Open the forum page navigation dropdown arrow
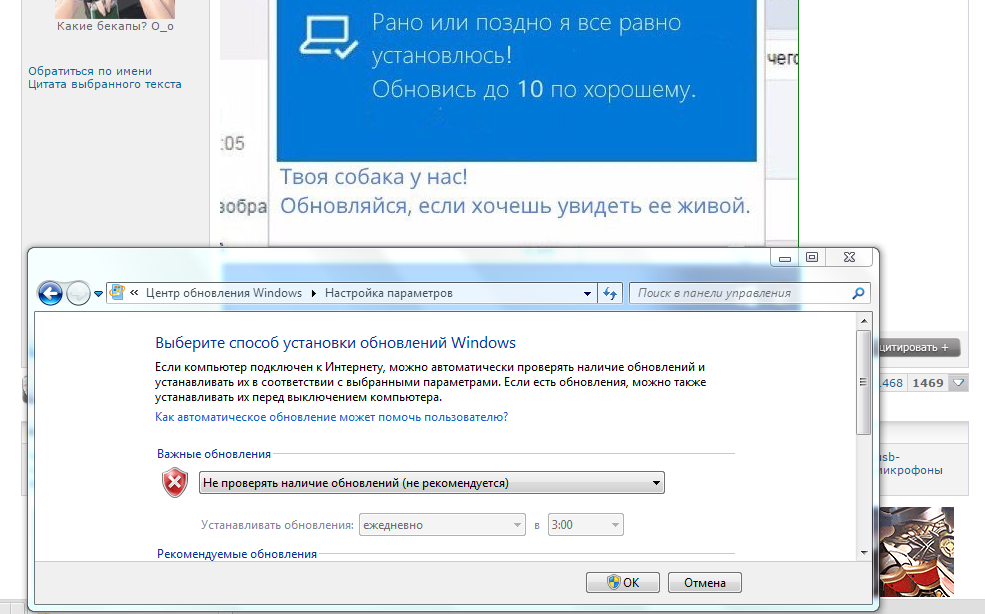This screenshot has width=985, height=614. click(x=959, y=383)
